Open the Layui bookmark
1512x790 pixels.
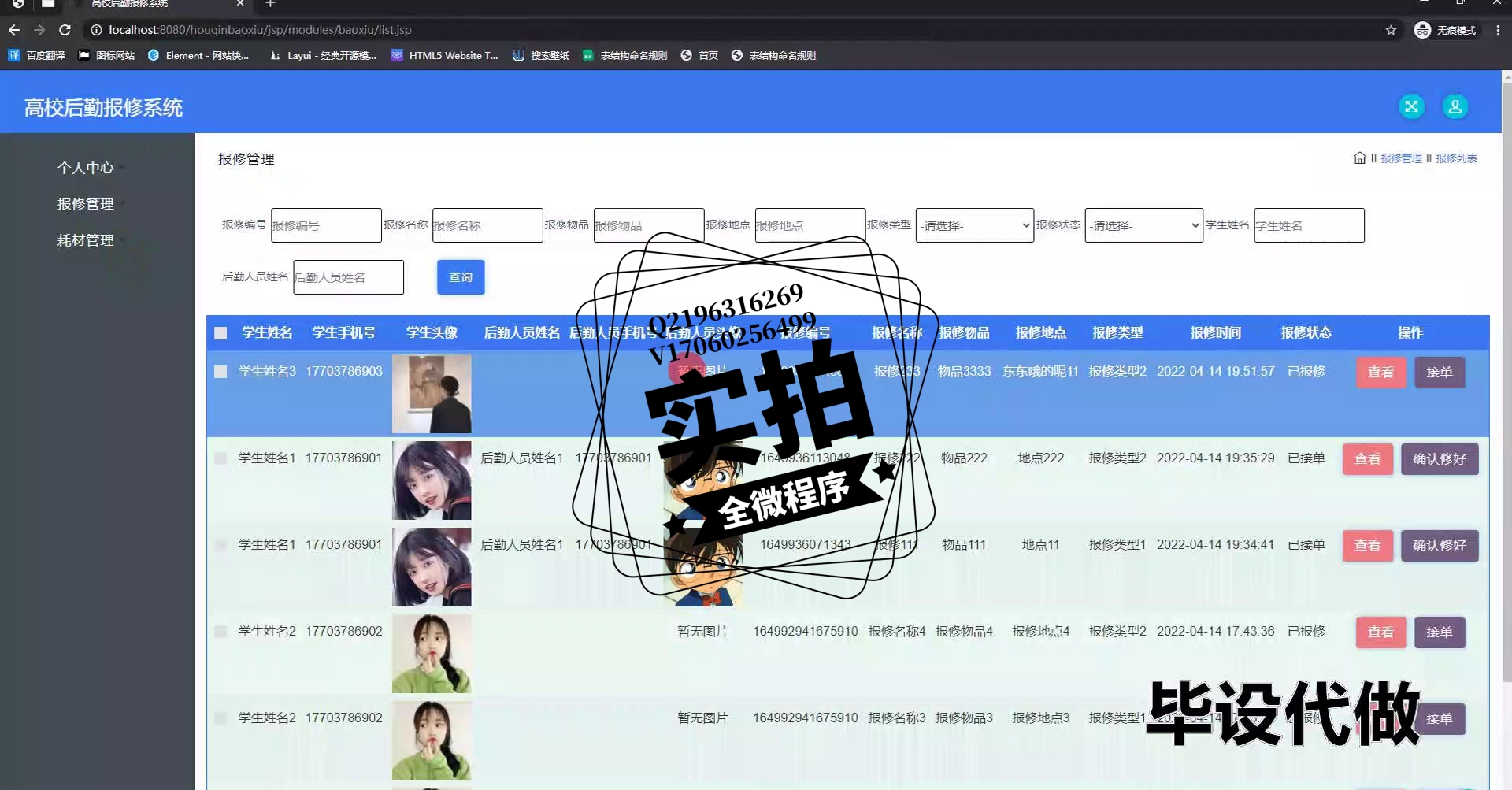click(323, 55)
